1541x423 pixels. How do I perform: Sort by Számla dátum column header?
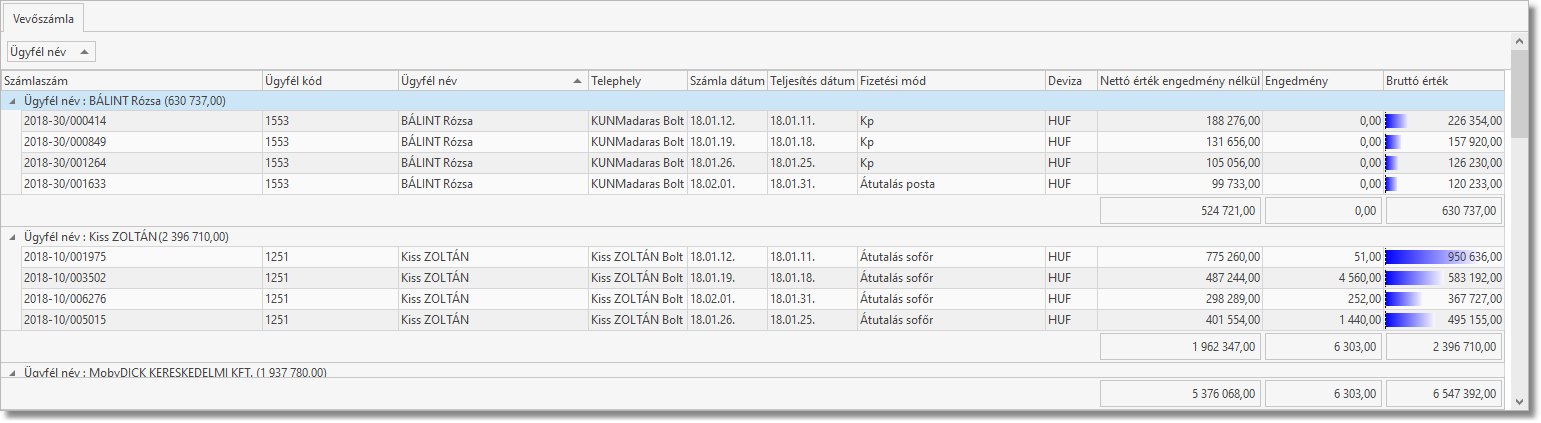(x=726, y=81)
